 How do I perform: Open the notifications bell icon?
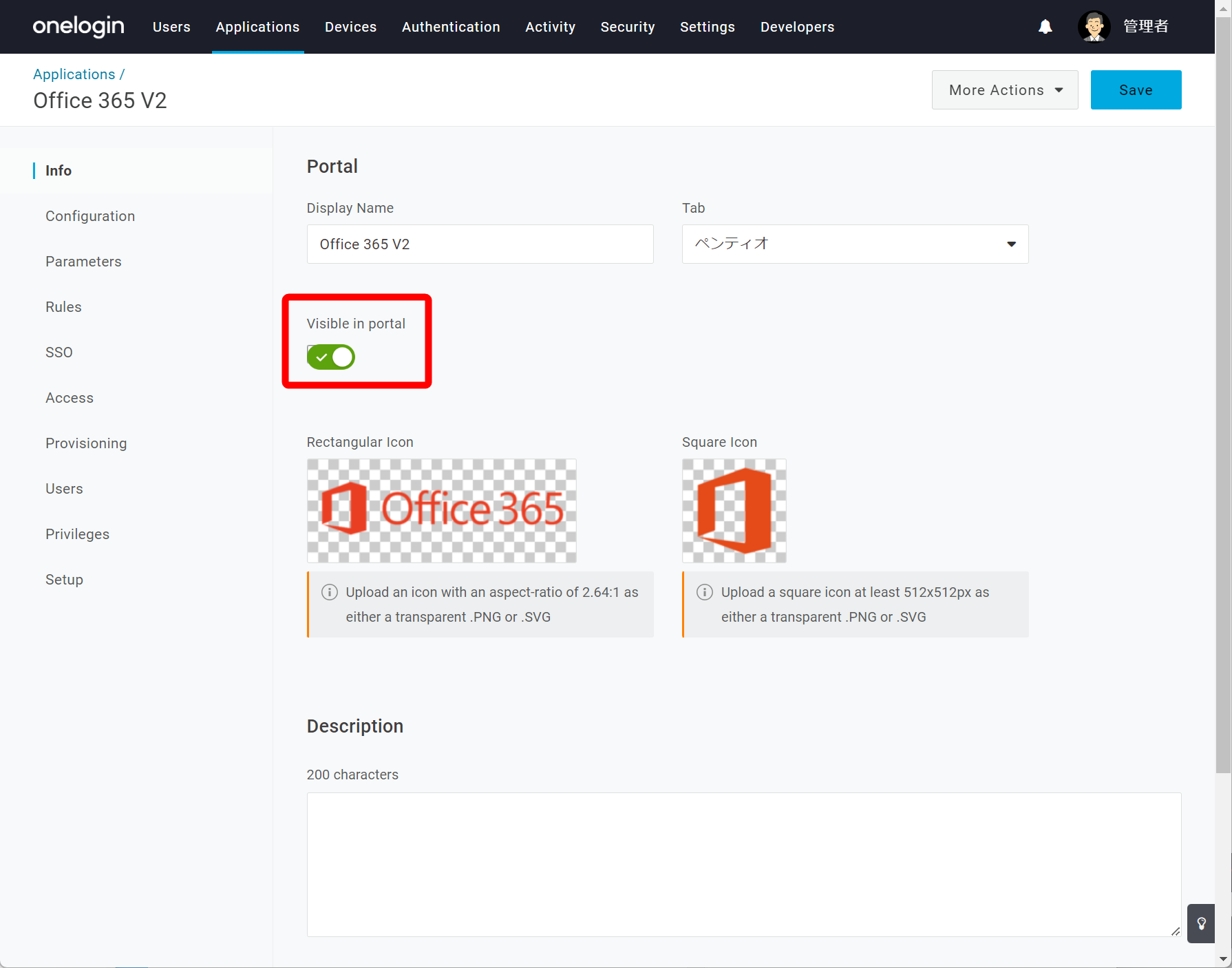click(1045, 27)
